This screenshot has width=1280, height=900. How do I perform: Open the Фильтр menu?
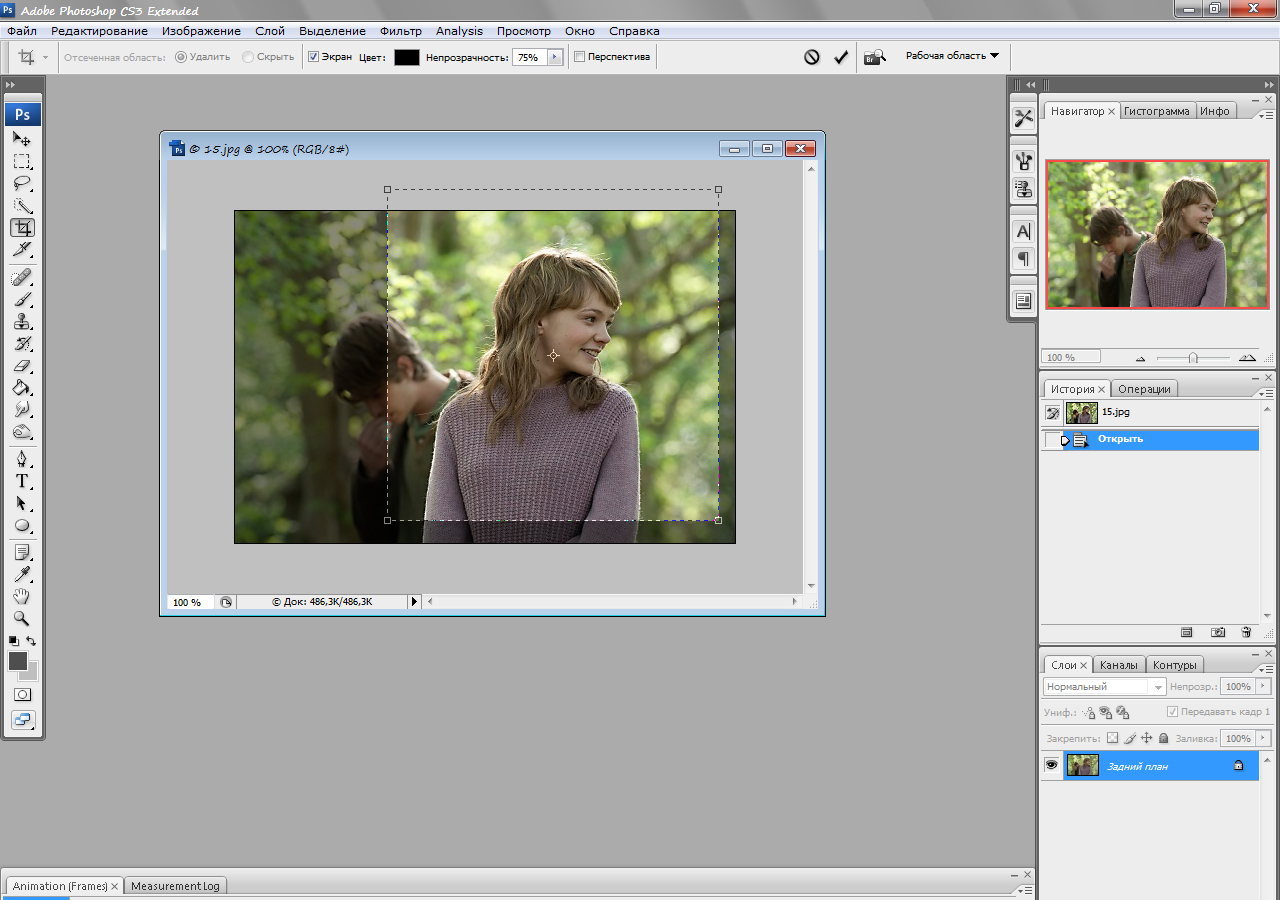click(x=401, y=31)
